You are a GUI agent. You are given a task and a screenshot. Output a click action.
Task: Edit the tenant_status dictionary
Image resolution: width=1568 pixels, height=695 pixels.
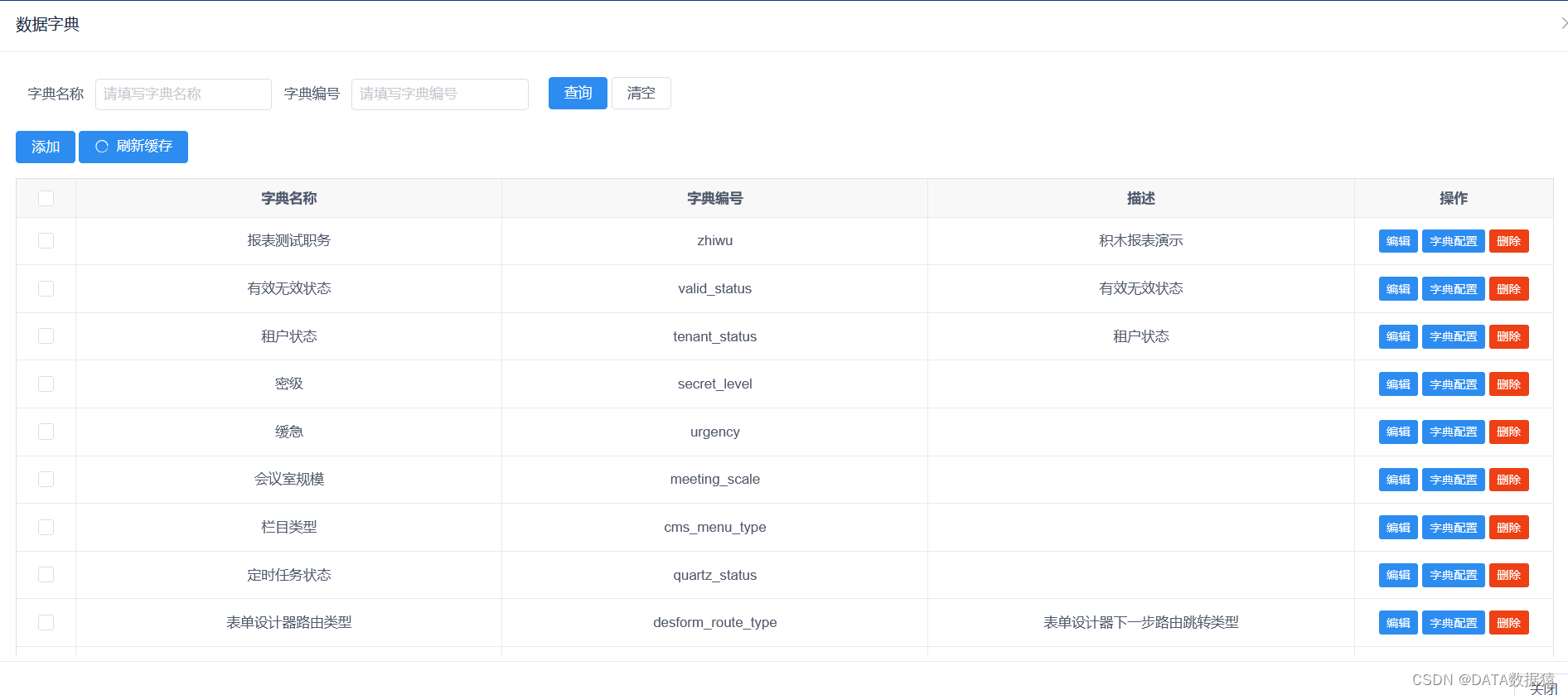click(x=1398, y=336)
